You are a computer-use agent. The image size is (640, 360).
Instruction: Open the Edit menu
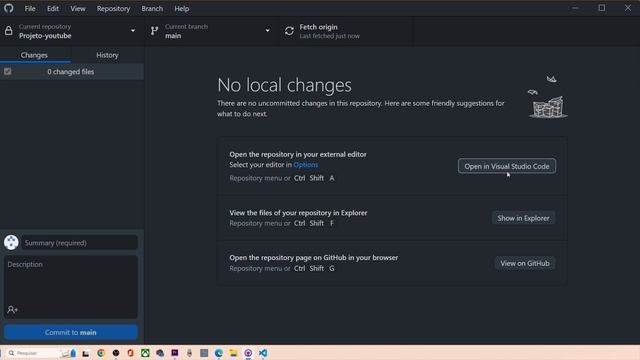53,9
